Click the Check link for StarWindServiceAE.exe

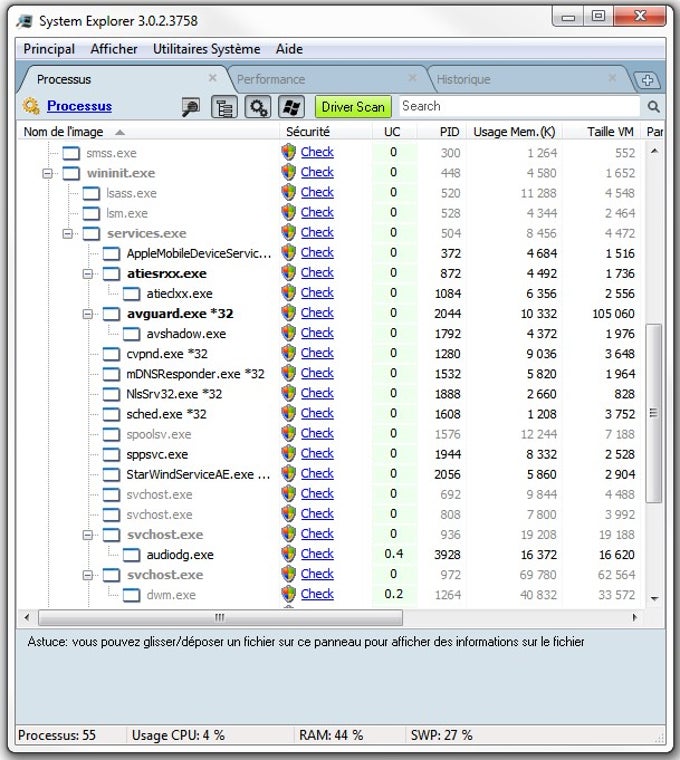(317, 474)
